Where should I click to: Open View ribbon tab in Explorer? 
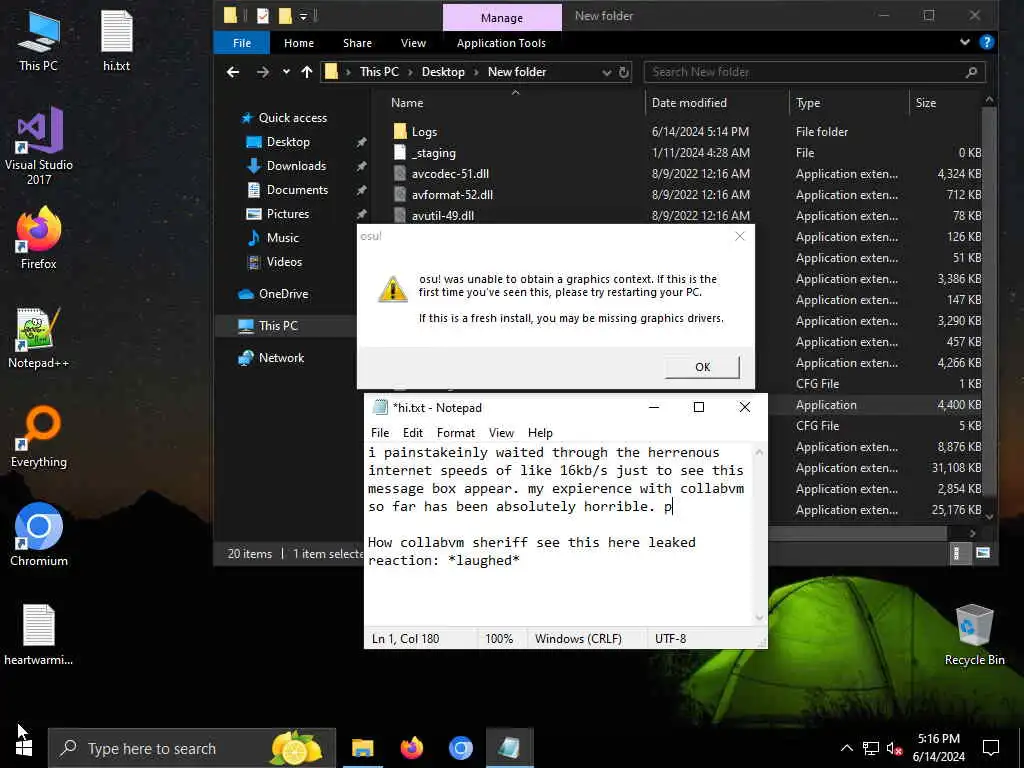tap(413, 43)
